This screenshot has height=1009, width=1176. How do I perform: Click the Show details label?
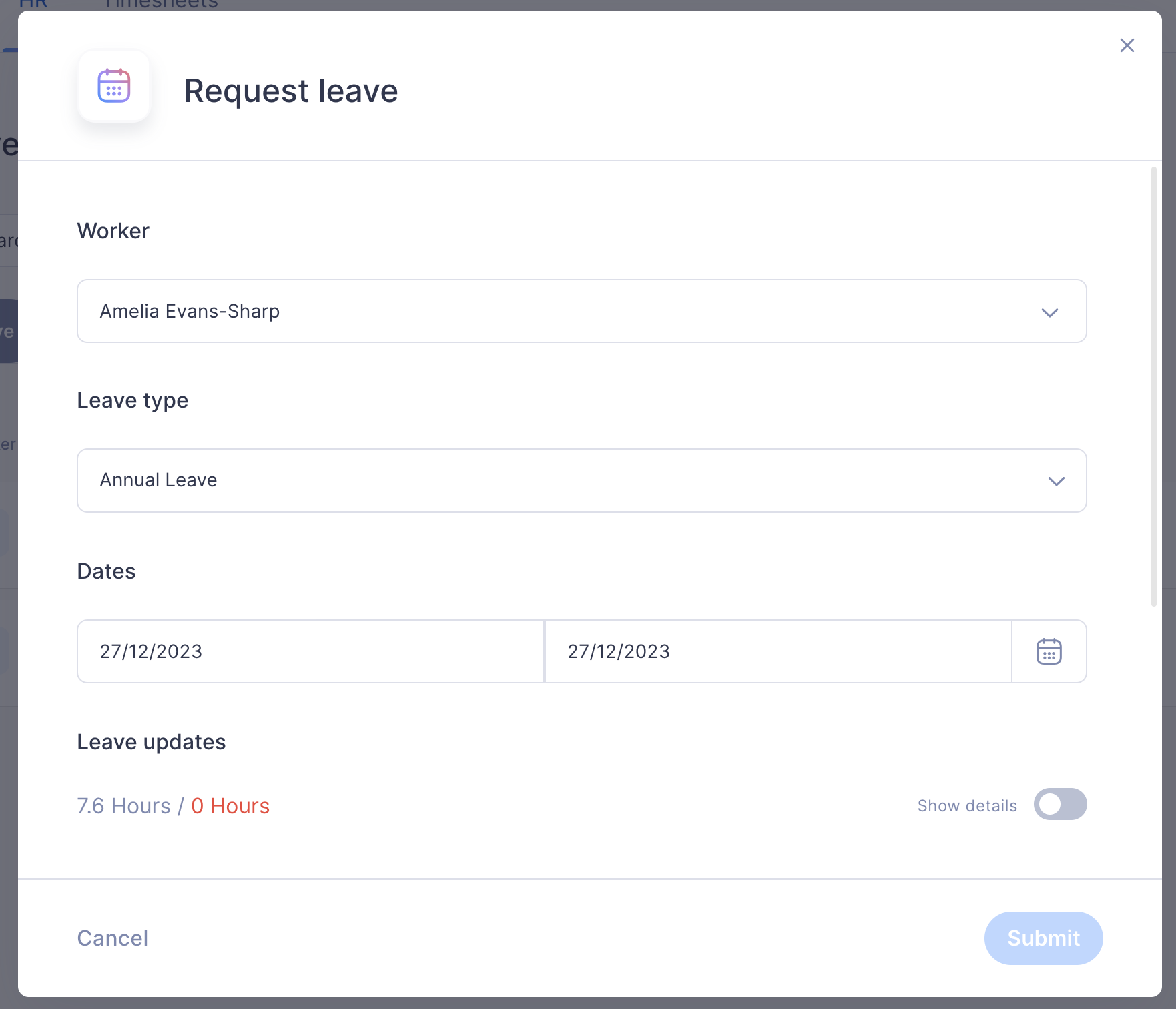967,805
